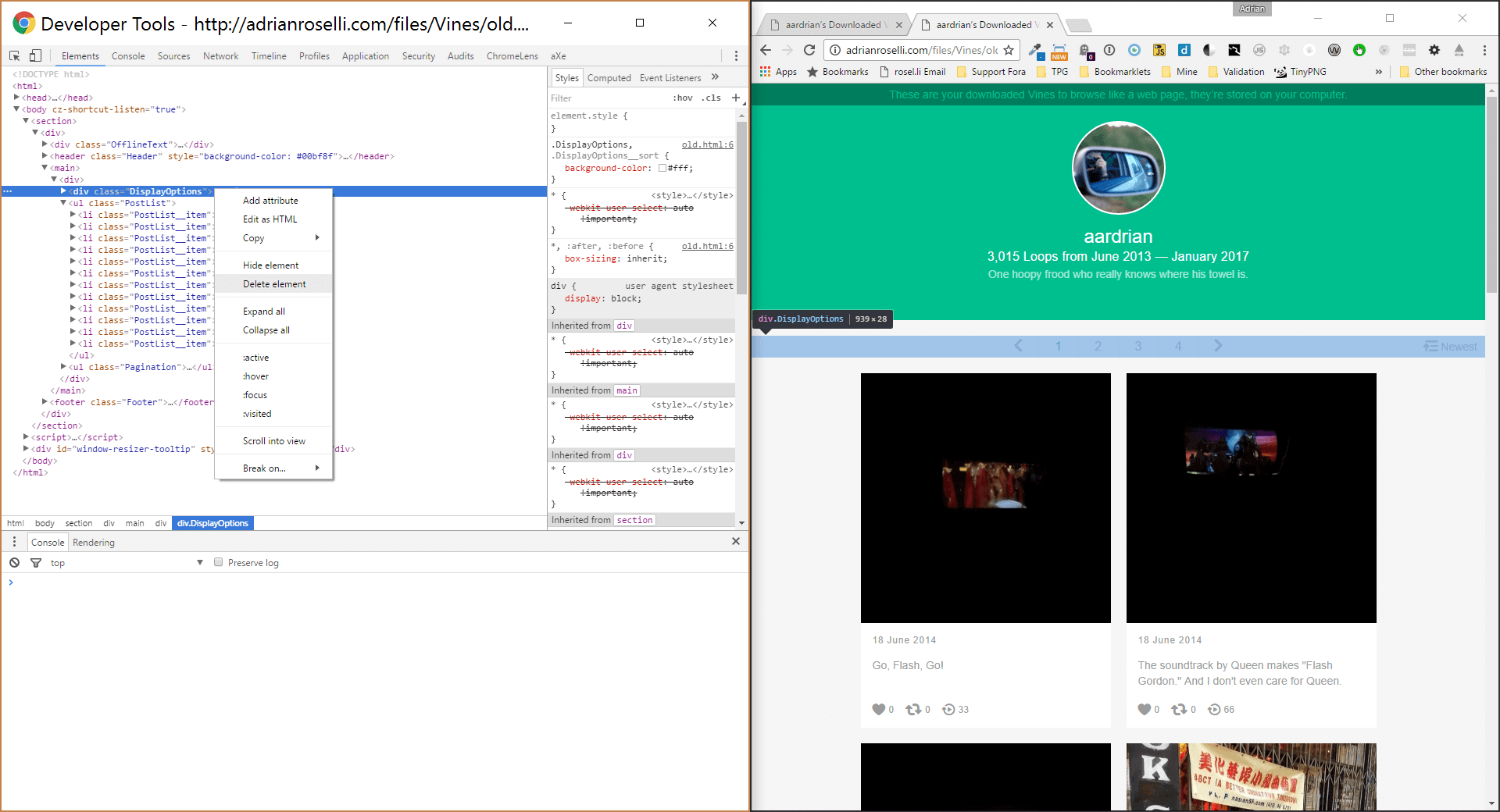Bookmark this page with the star icon
Image resolution: width=1500 pixels, height=812 pixels.
[x=1009, y=50]
